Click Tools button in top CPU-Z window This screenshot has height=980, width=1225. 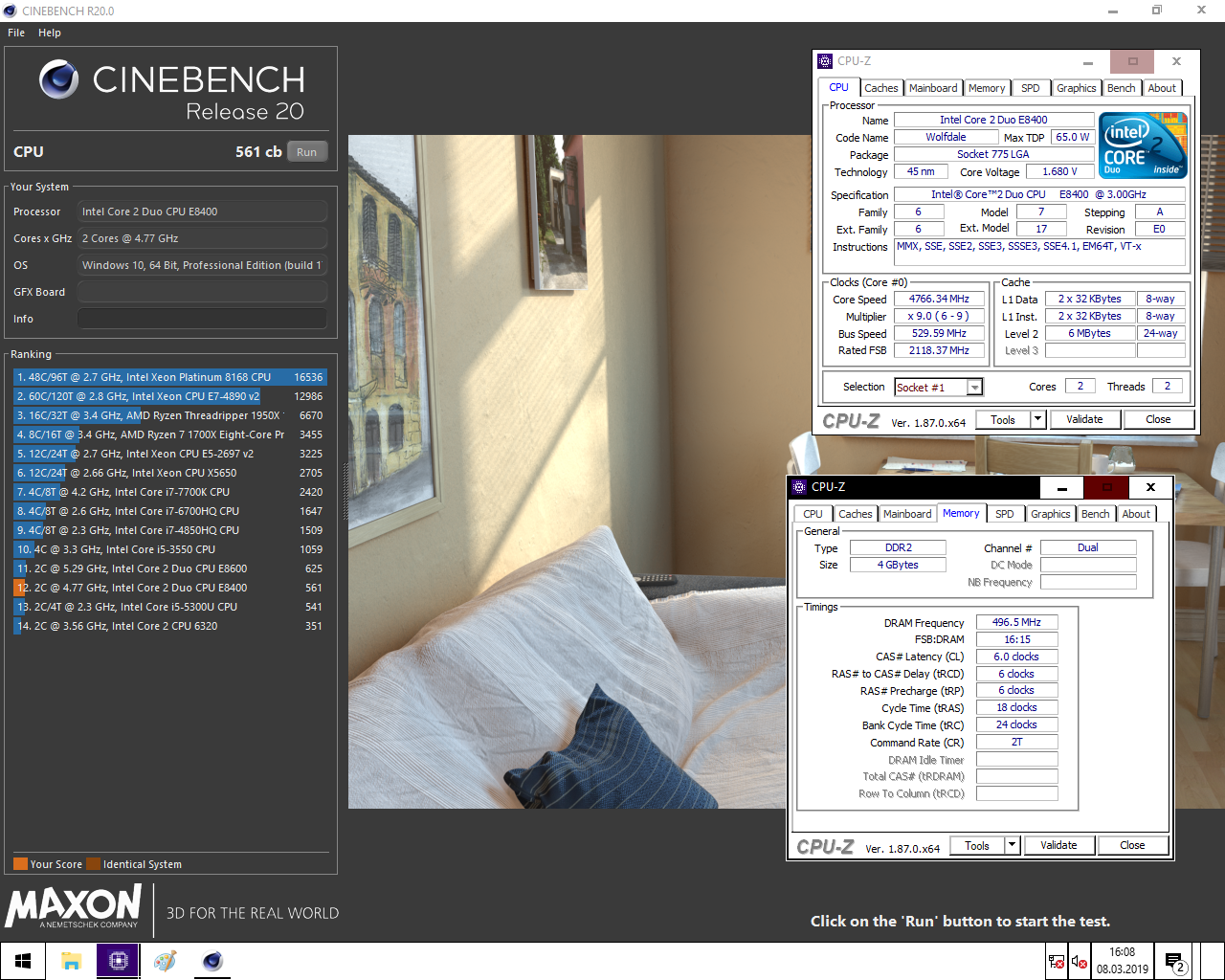[1003, 419]
